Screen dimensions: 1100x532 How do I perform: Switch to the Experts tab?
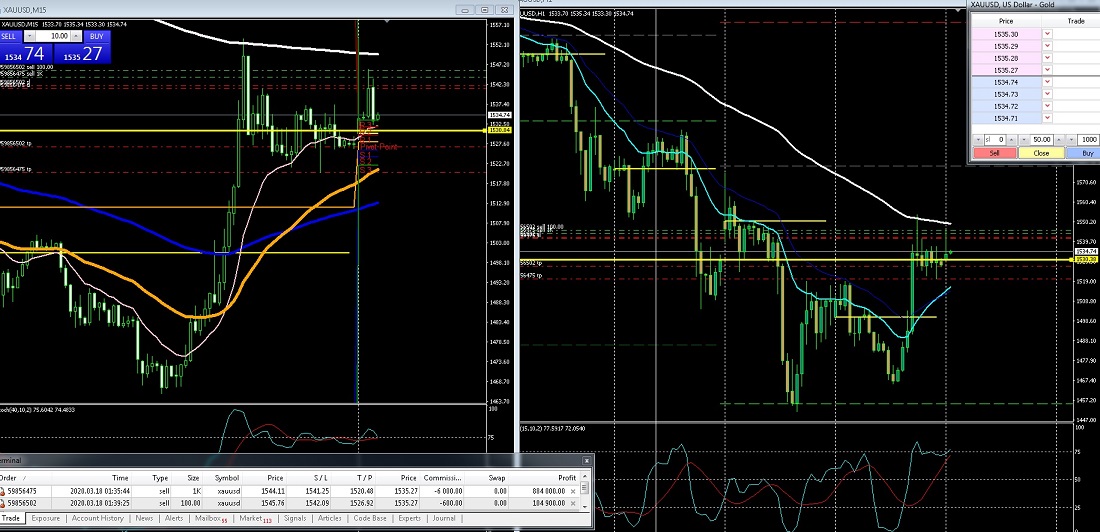[410, 519]
